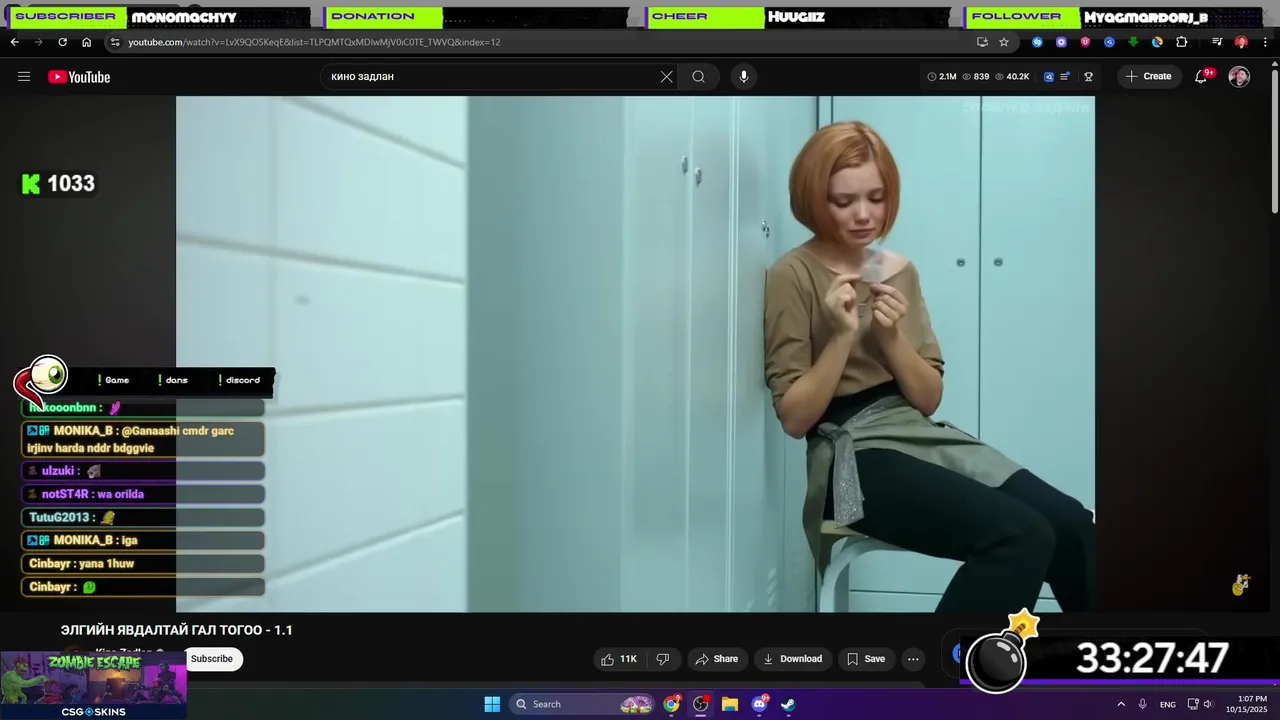Open Steam from the taskbar

(x=788, y=704)
